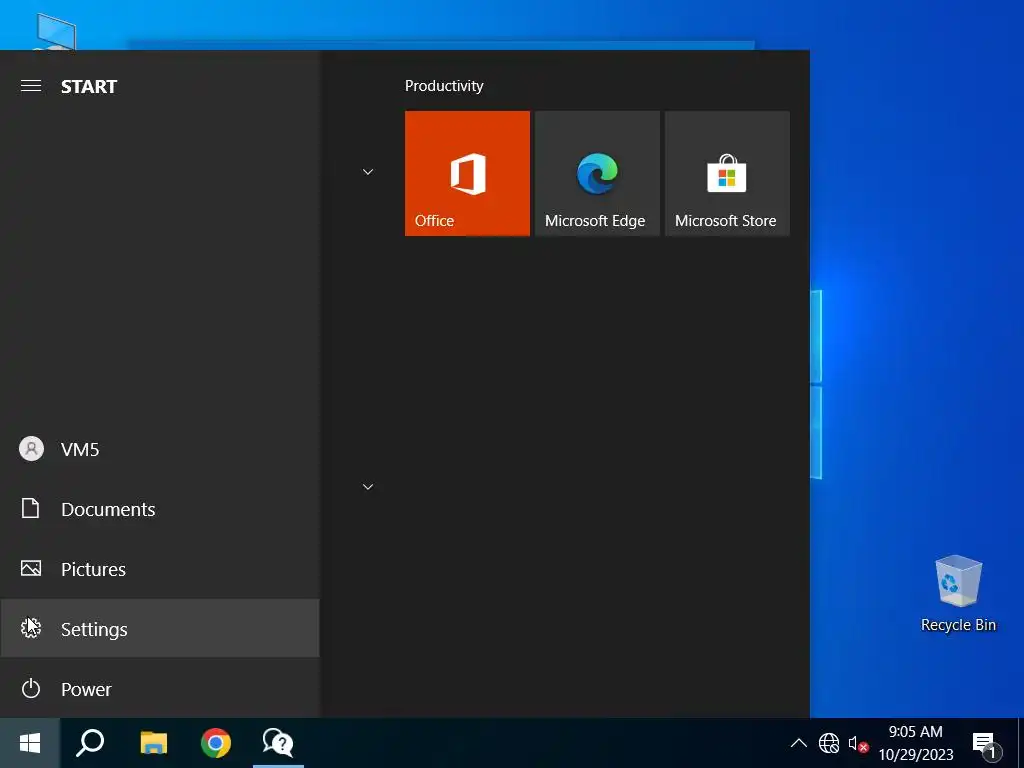Select the Productivity group header
The height and width of the screenshot is (768, 1024).
(x=444, y=86)
